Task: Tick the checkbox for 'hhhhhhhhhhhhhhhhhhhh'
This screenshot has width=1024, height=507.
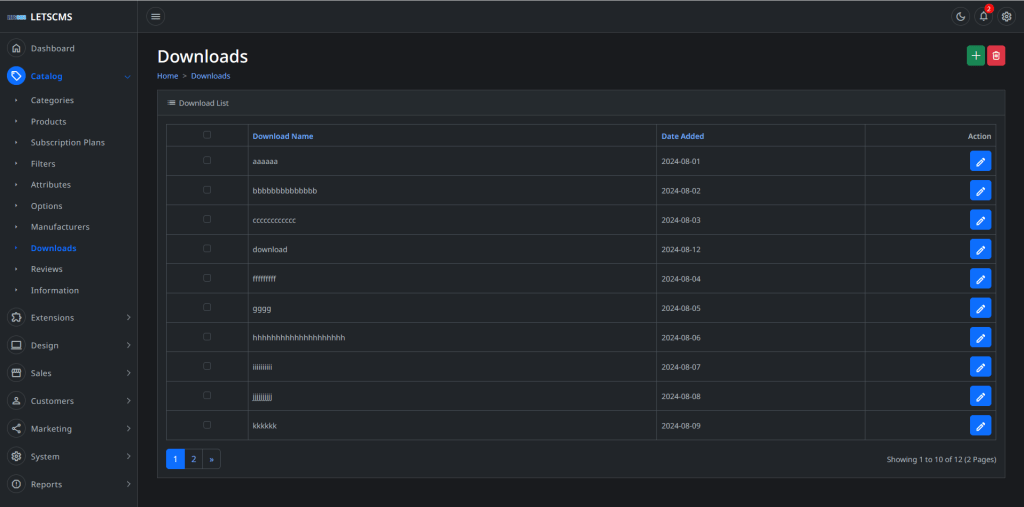Action: [x=207, y=336]
